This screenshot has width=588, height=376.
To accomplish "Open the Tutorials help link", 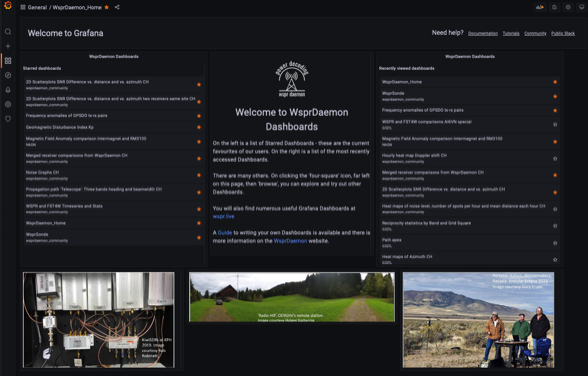I will [x=511, y=33].
